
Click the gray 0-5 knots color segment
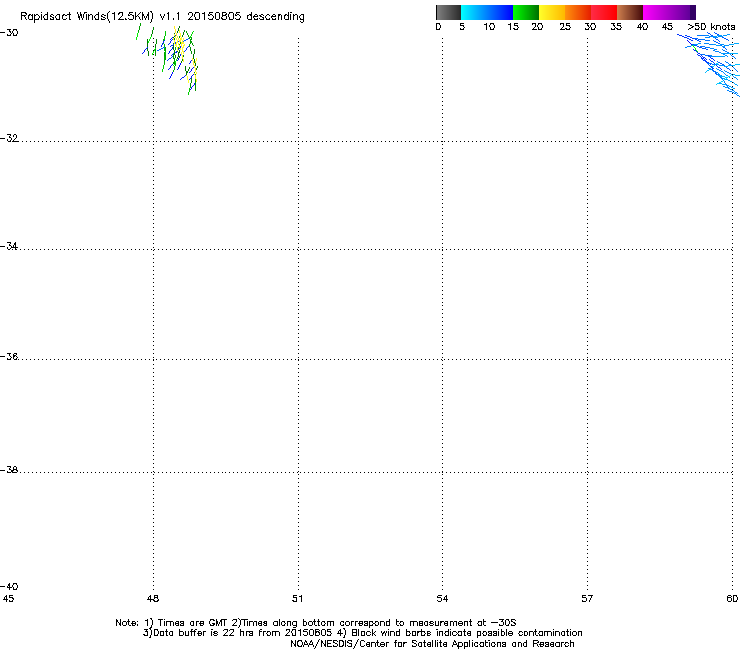448,12
